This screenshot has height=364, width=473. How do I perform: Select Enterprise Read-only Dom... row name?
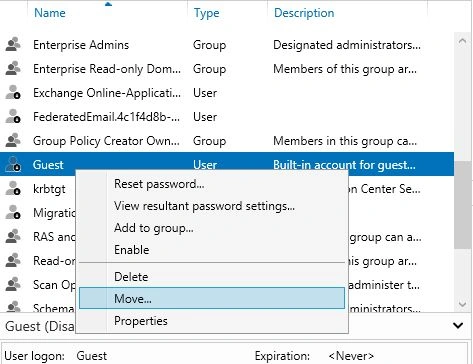(107, 69)
